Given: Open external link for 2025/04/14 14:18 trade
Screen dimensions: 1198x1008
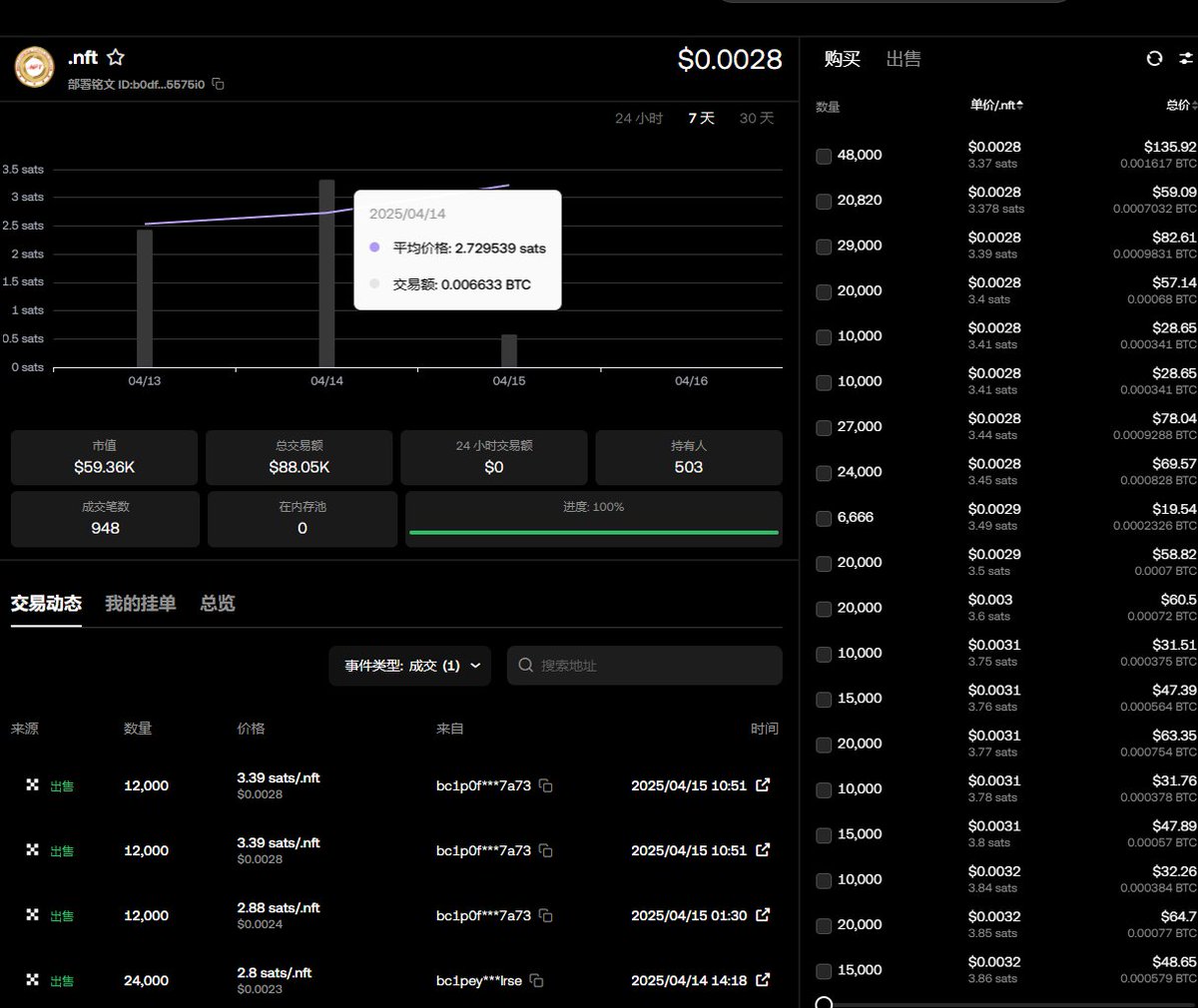Looking at the screenshot, I should point(764,980).
